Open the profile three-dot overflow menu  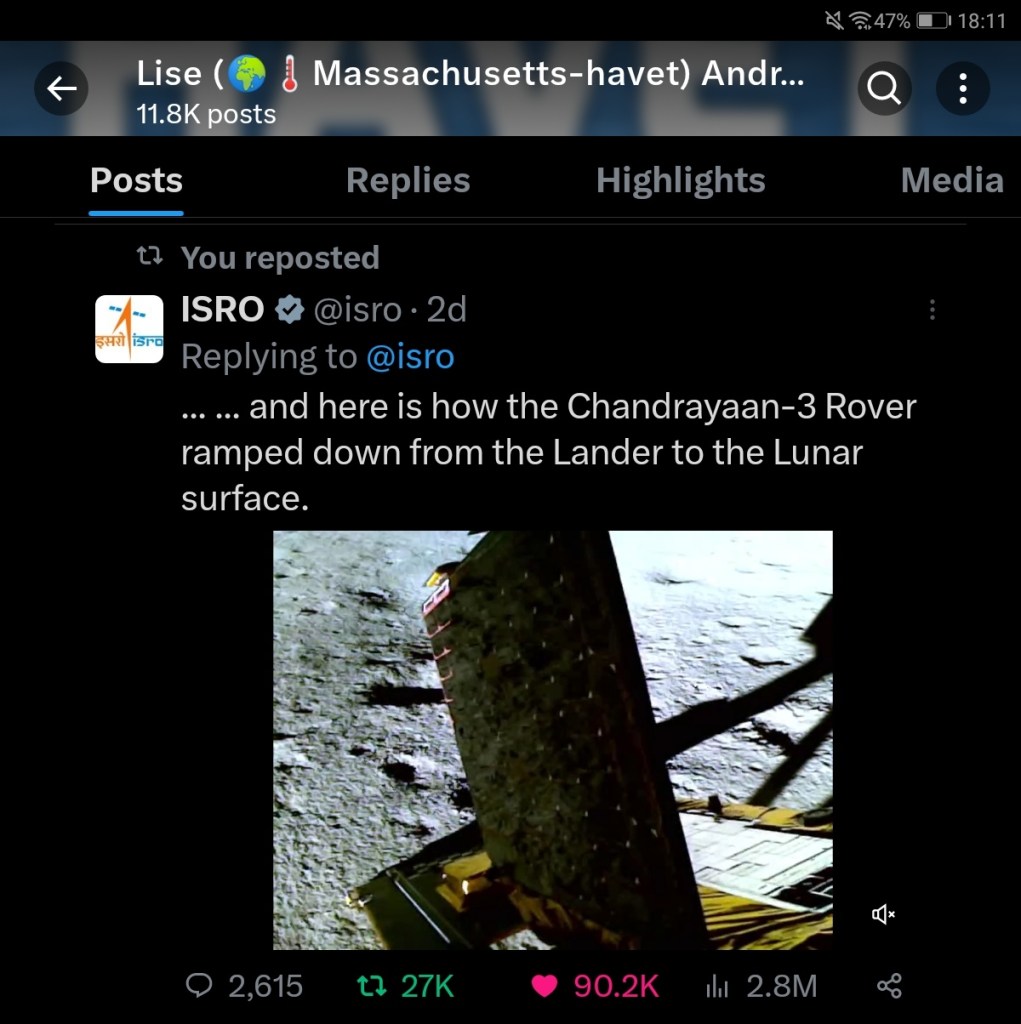(x=962, y=88)
